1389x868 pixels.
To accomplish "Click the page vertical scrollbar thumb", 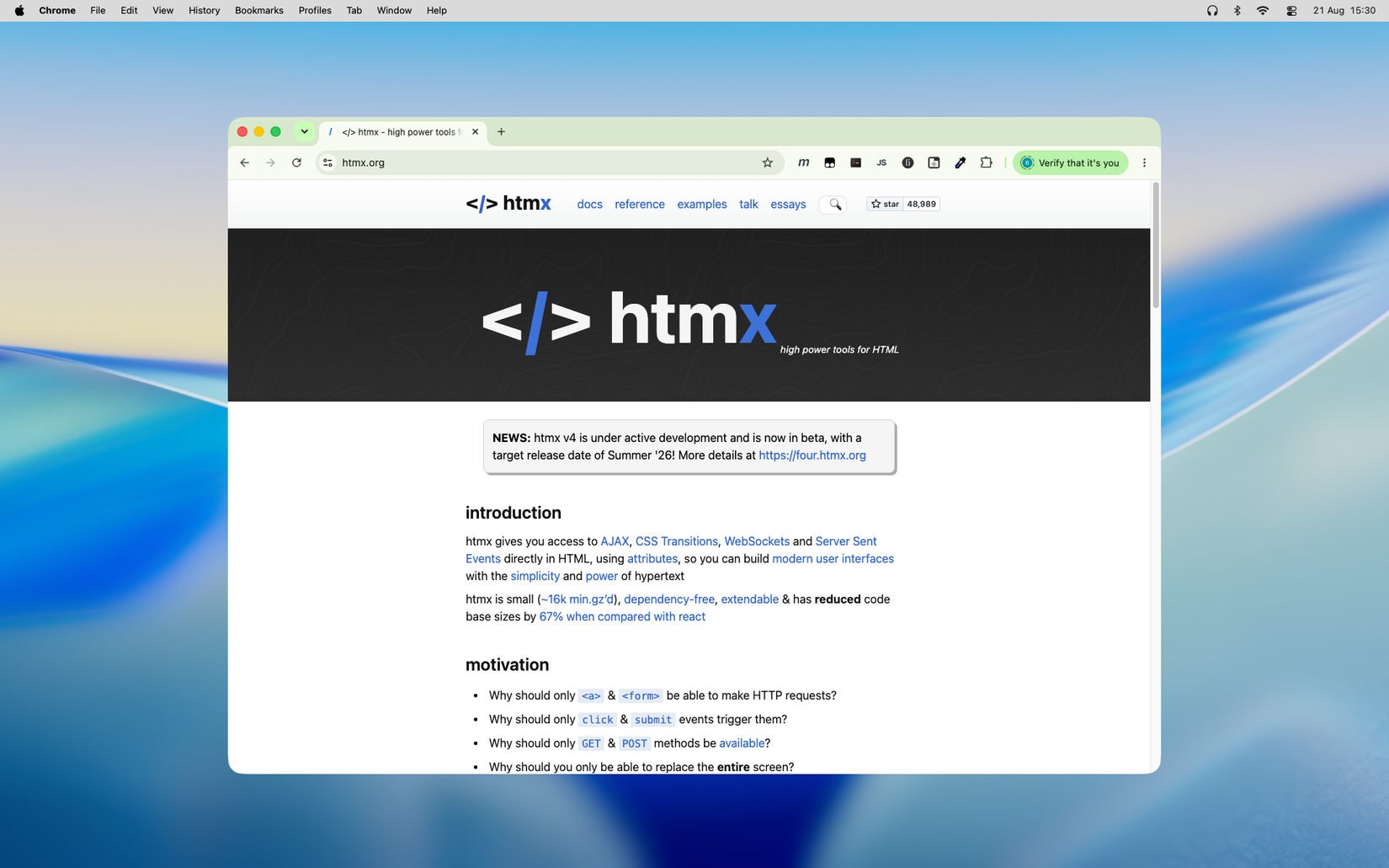I will click(x=1156, y=245).
